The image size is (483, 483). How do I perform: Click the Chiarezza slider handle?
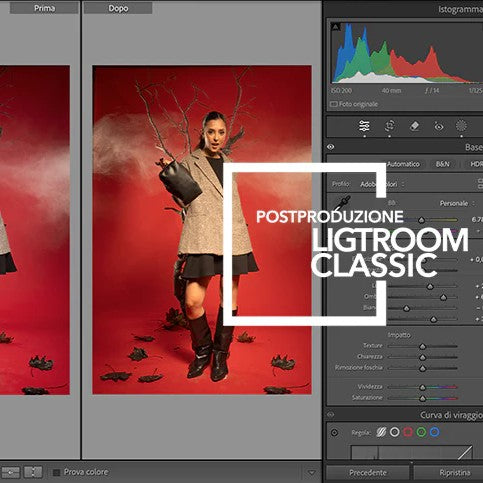[x=422, y=357]
